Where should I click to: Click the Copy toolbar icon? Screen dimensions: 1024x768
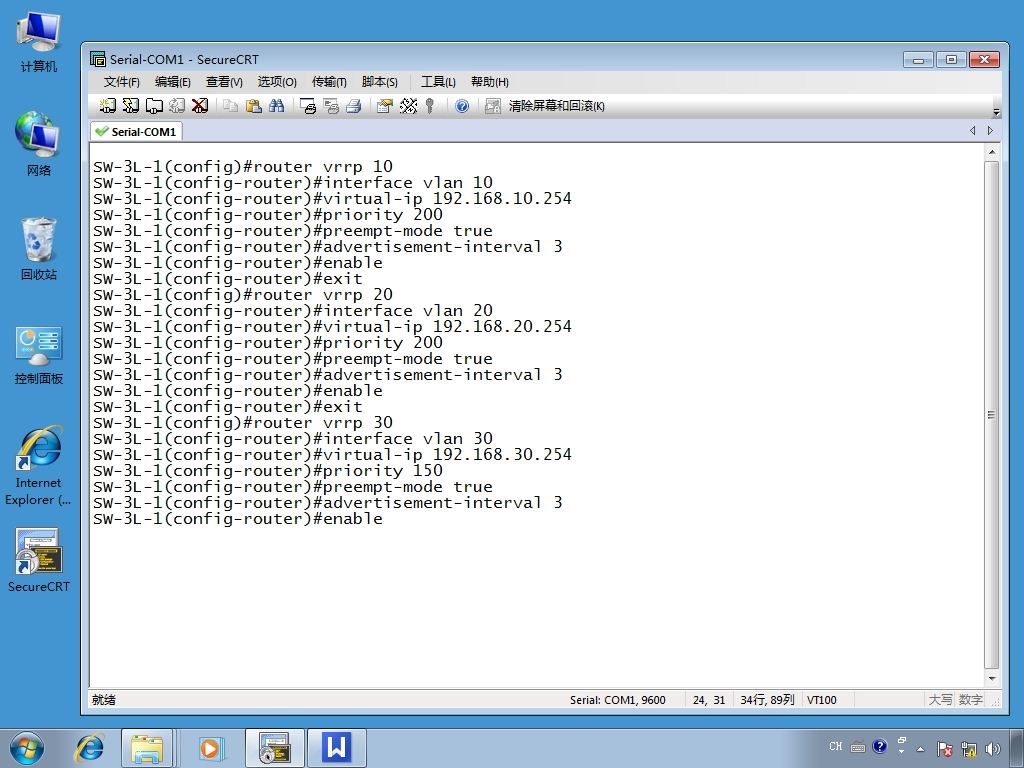pyautogui.click(x=230, y=106)
